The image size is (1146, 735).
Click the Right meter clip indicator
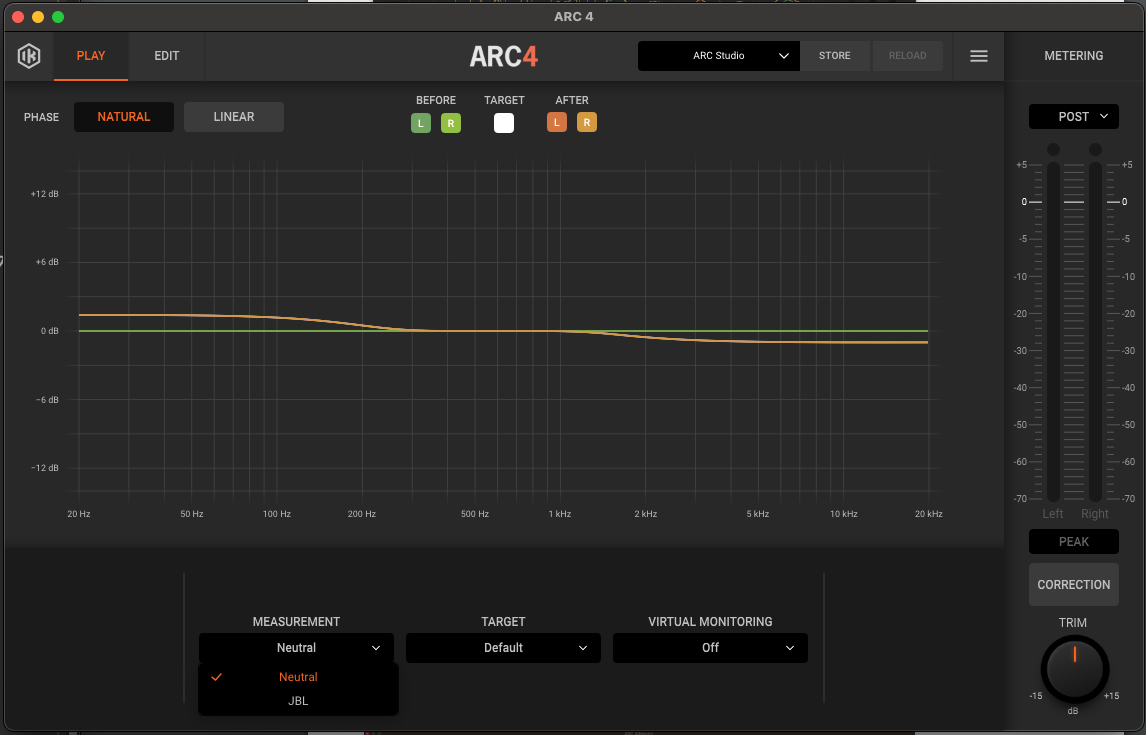click(1095, 150)
